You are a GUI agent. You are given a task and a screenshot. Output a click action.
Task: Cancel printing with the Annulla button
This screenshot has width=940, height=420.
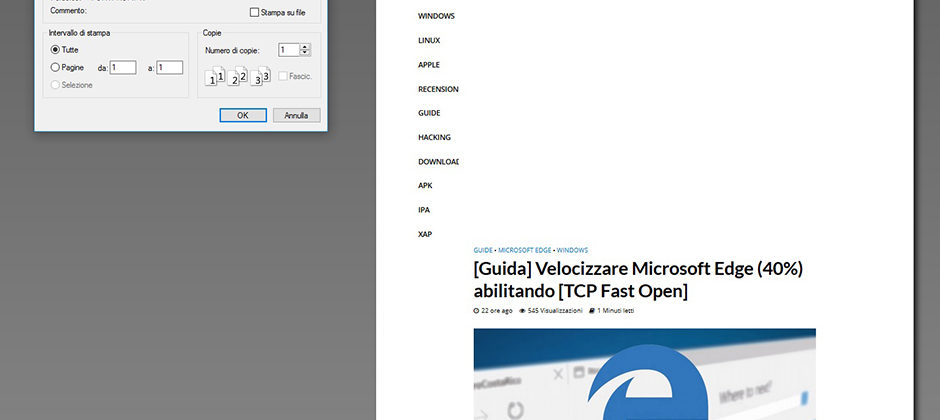296,115
